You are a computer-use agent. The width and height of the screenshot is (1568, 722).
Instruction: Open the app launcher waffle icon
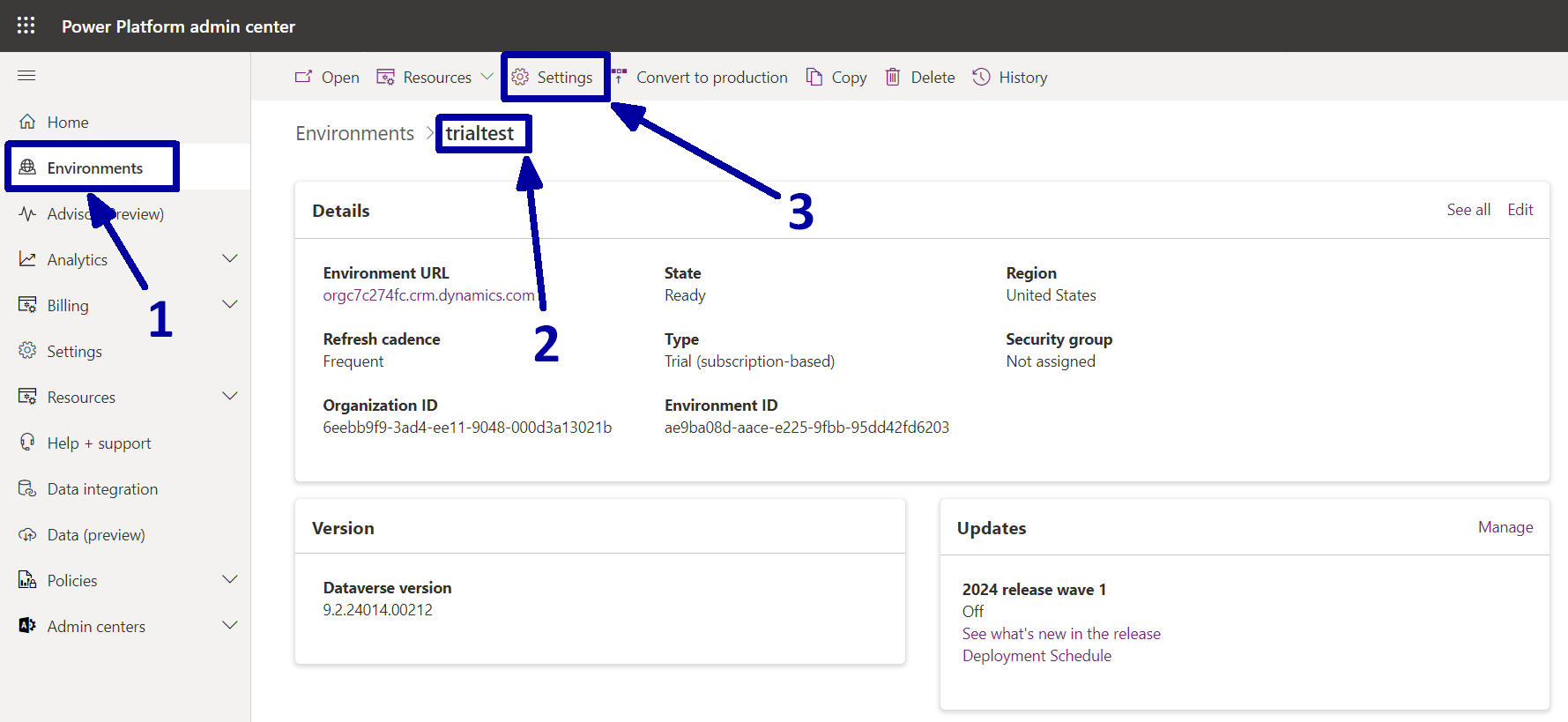(x=26, y=26)
